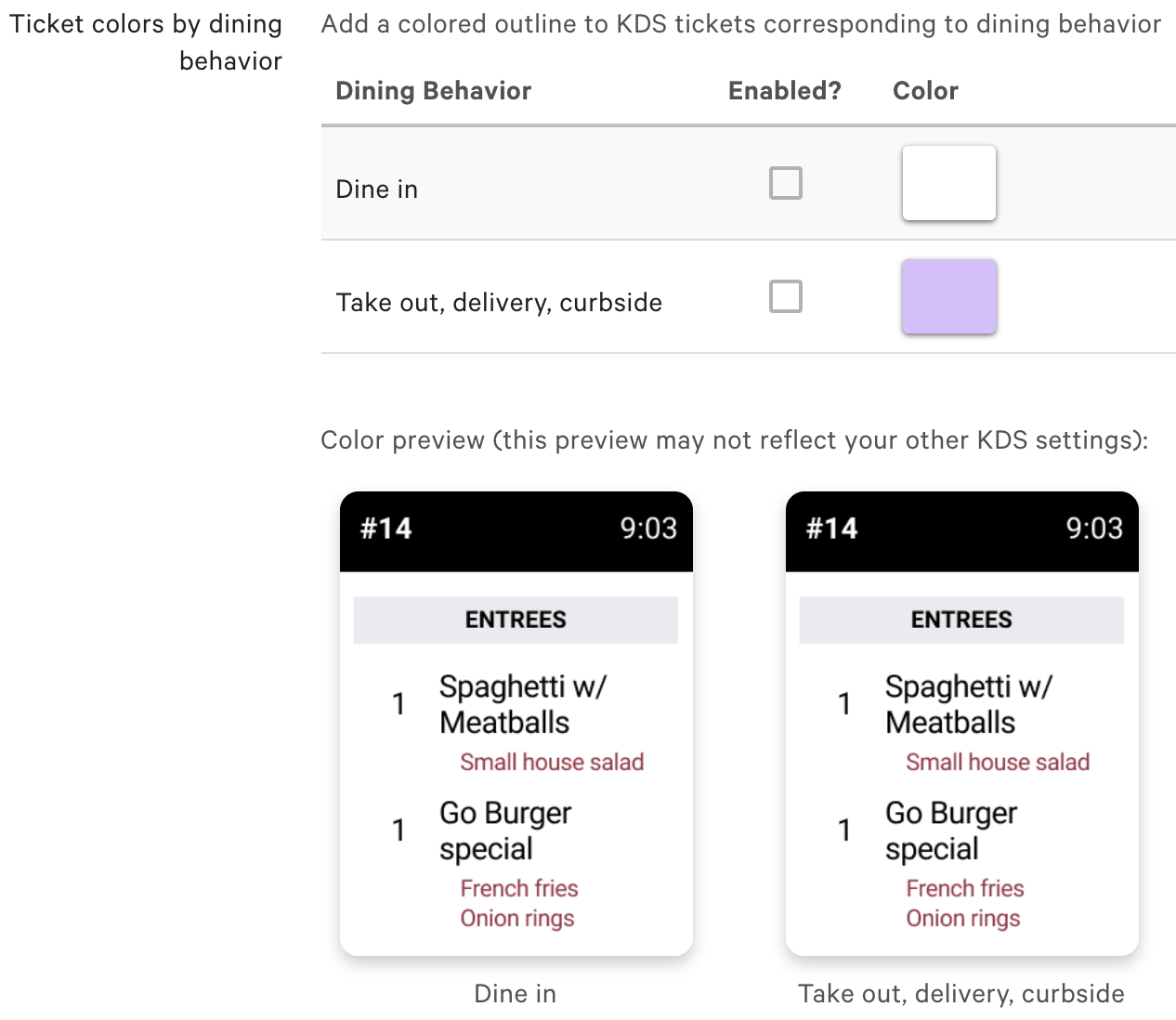Image resolution: width=1176 pixels, height=1020 pixels.
Task: Click the Color column header
Action: click(x=925, y=90)
